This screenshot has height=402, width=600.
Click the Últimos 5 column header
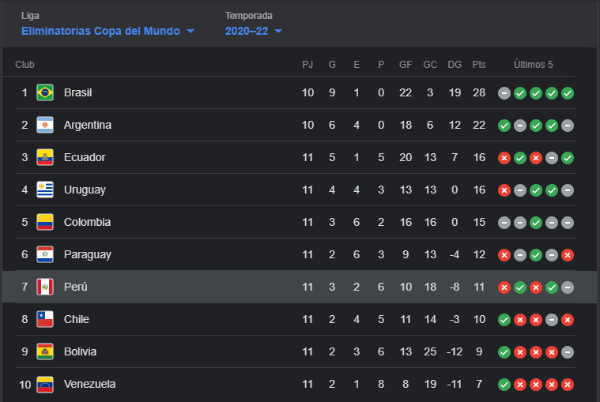pos(533,65)
